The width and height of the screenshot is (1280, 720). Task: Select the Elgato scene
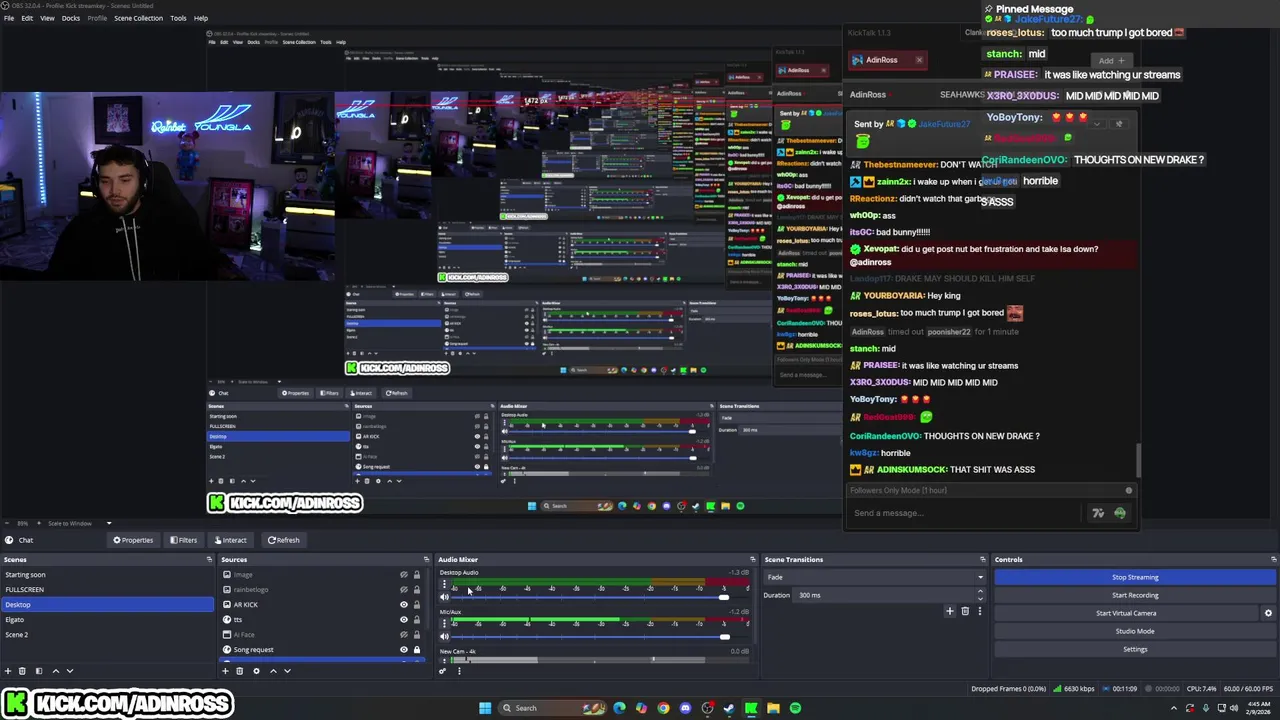(x=107, y=620)
